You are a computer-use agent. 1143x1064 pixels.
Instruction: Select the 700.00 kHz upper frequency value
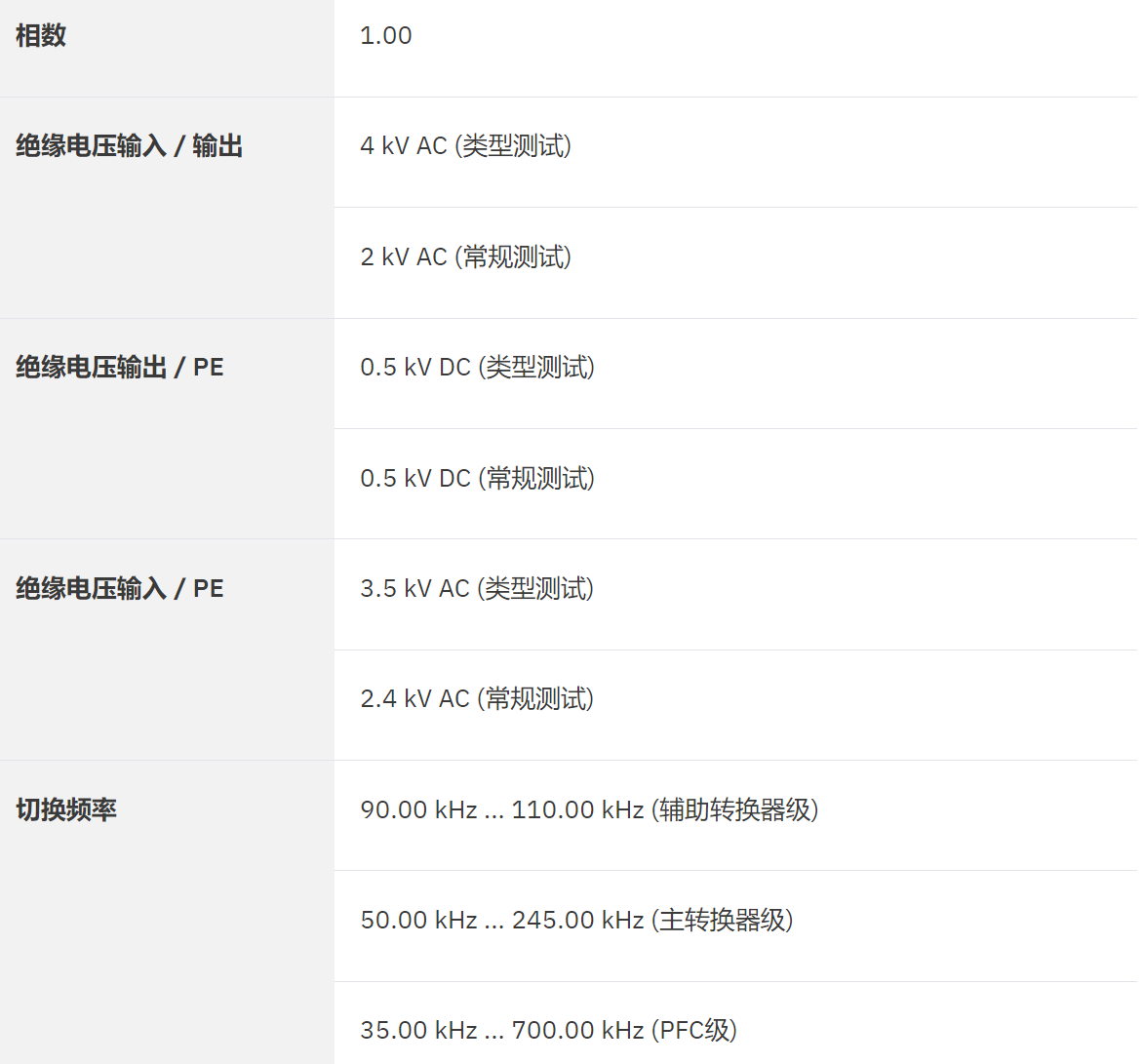[577, 1031]
